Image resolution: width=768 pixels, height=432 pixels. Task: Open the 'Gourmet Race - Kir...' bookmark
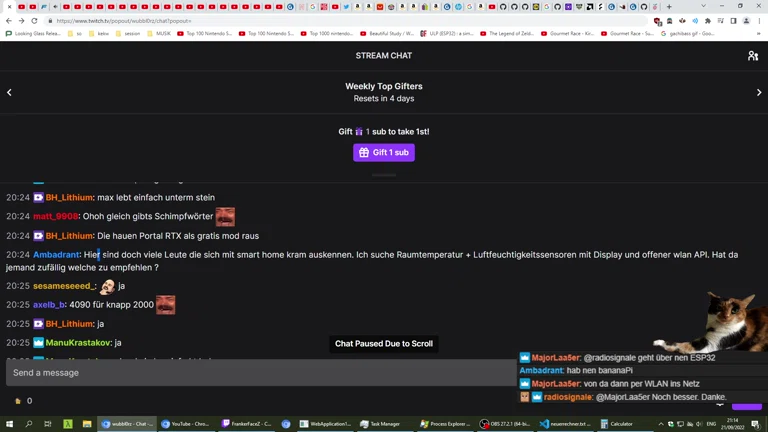[x=568, y=34]
